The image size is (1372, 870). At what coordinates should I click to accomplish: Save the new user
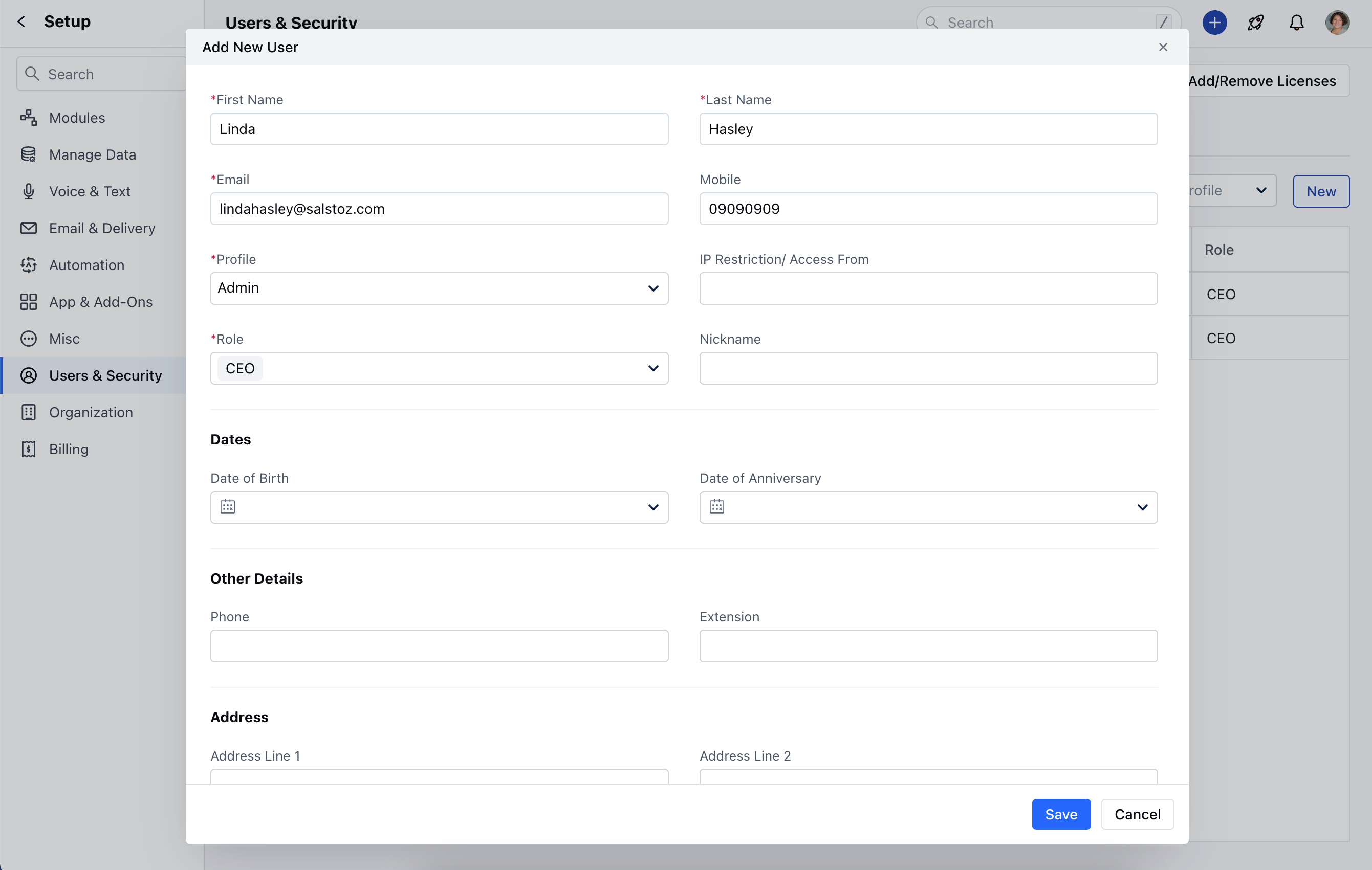pyautogui.click(x=1060, y=814)
